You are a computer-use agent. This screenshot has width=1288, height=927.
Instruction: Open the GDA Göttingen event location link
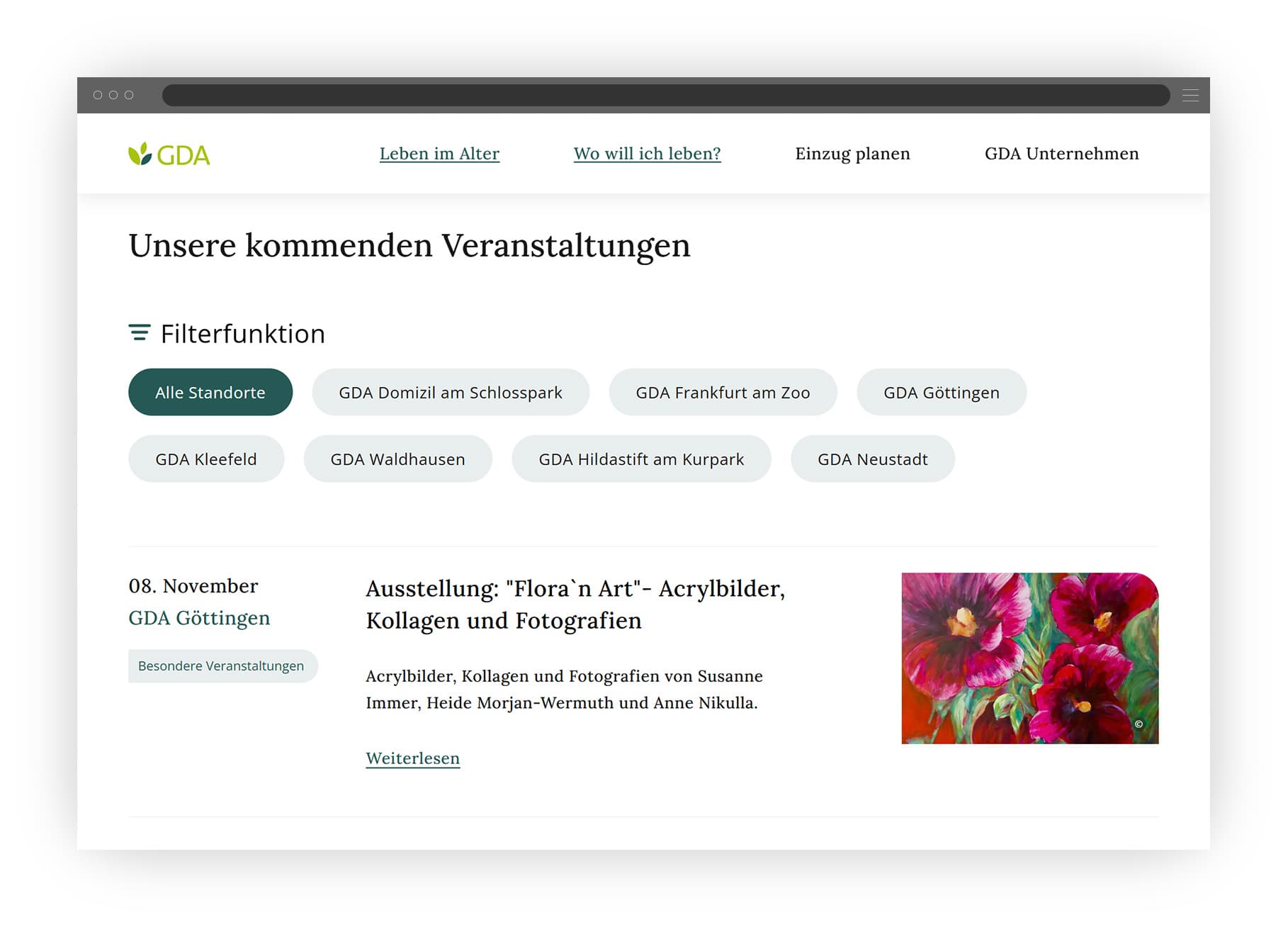click(x=198, y=617)
